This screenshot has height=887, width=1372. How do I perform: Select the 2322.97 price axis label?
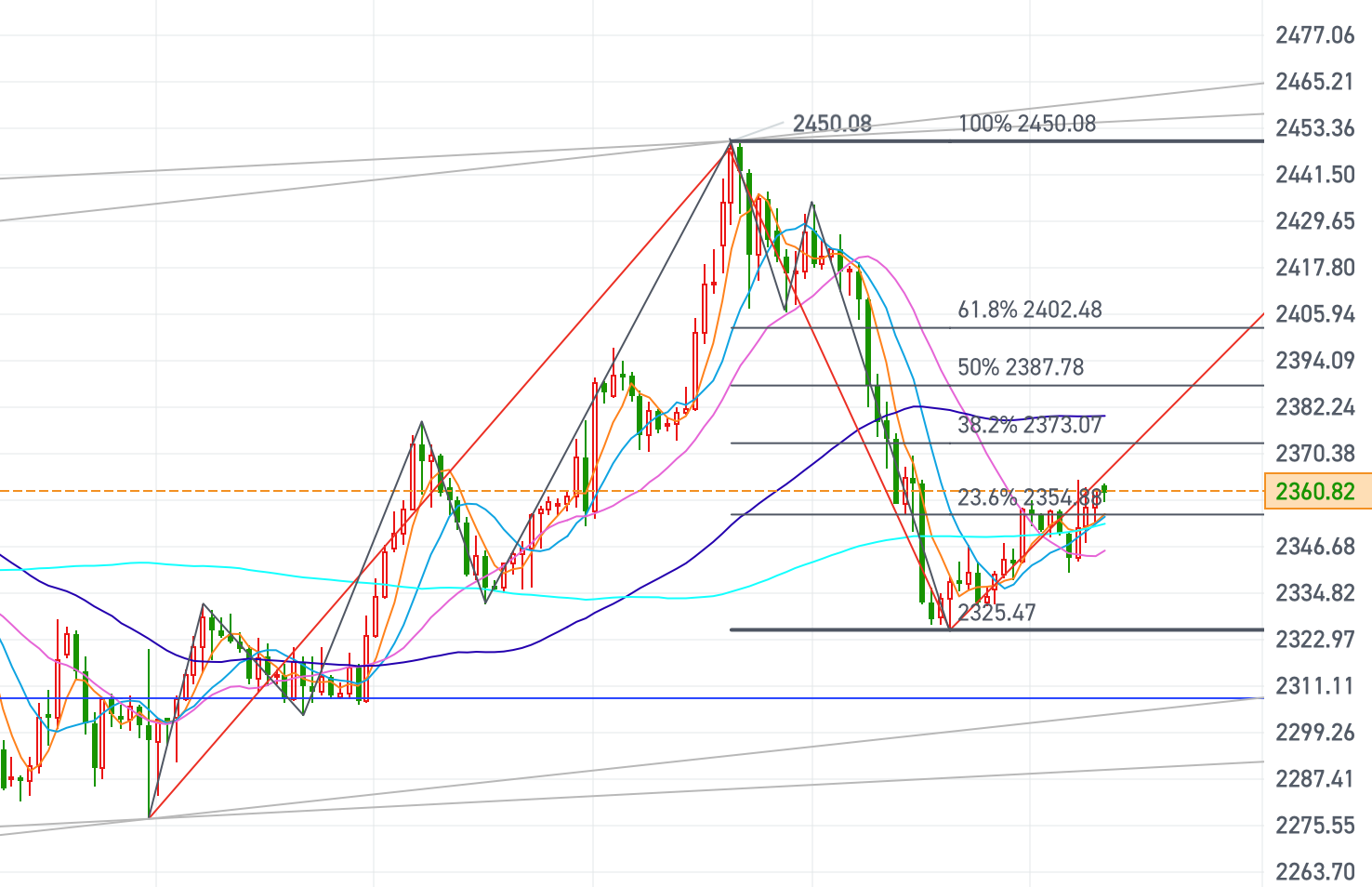pyautogui.click(x=1315, y=640)
